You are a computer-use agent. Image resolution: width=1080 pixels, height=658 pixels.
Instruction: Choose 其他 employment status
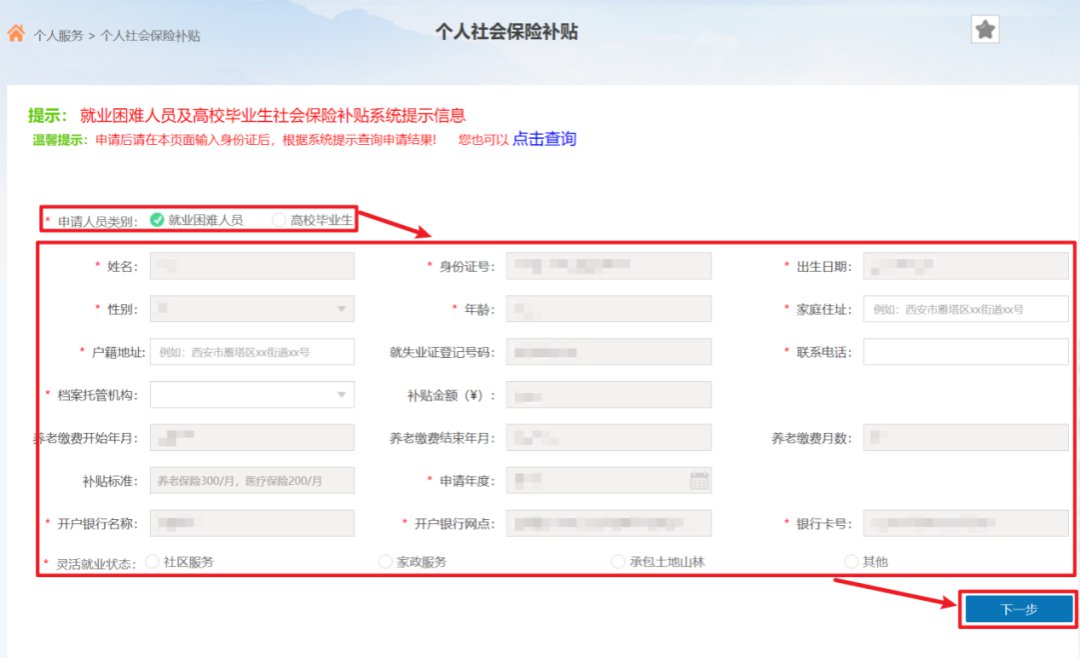tap(851, 562)
